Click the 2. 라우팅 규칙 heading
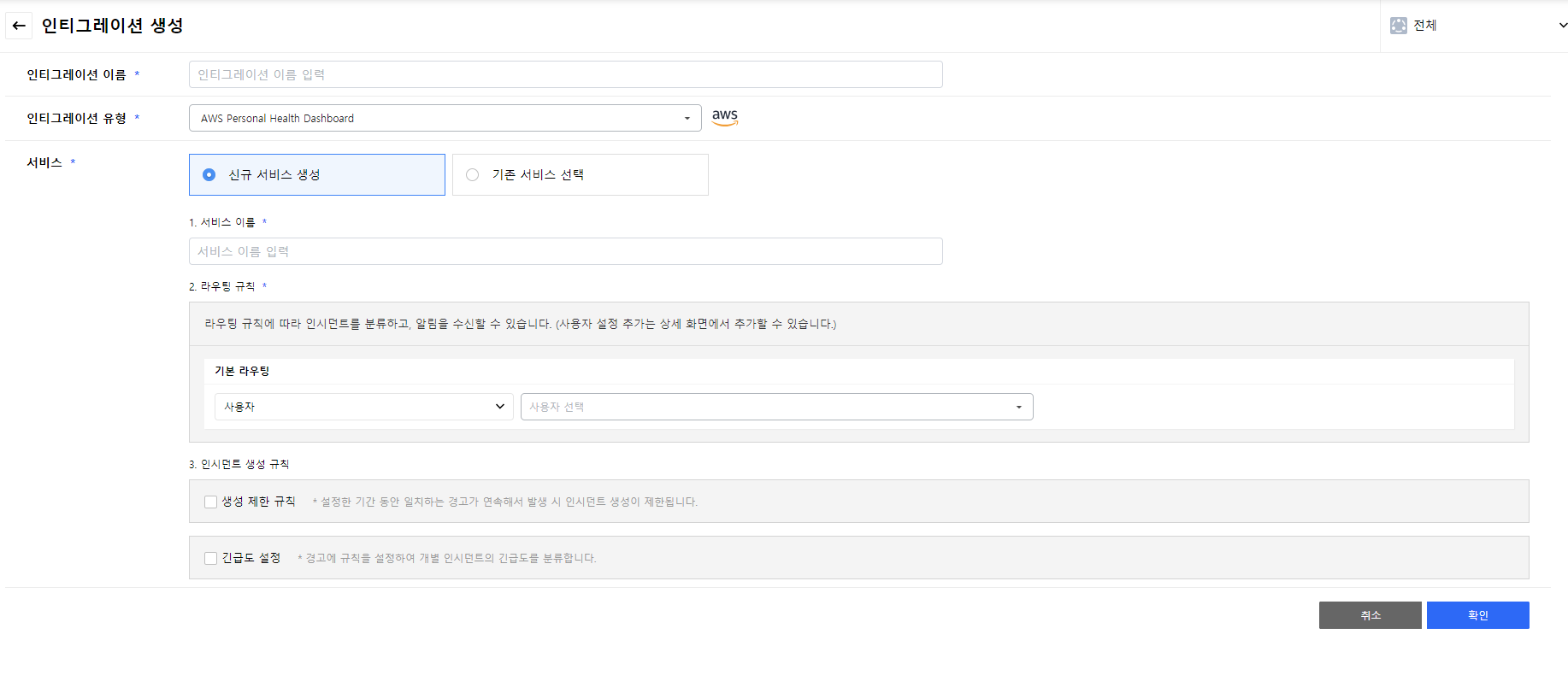This screenshot has height=687, width=1568. click(222, 286)
